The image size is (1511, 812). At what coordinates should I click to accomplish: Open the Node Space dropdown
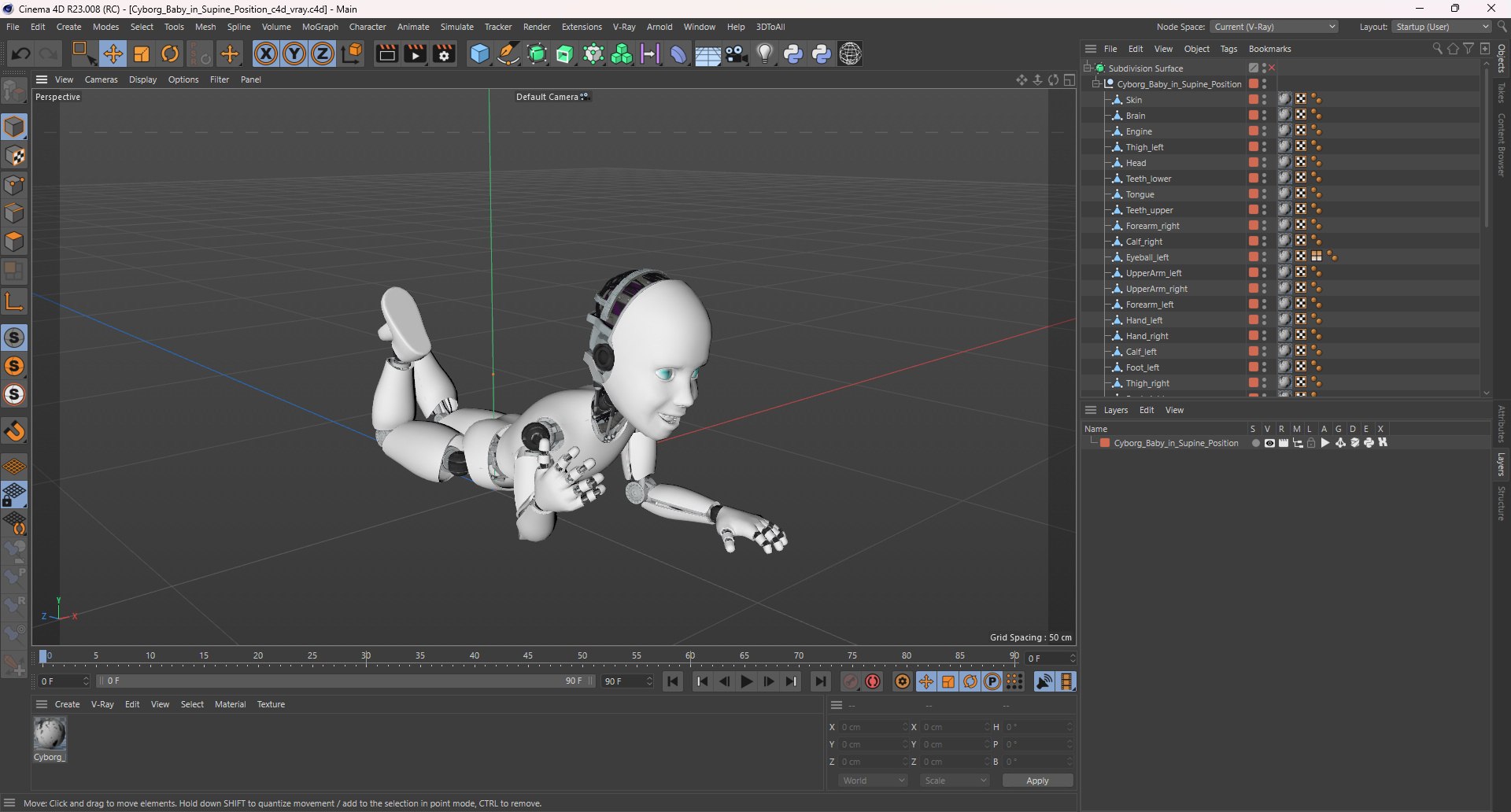point(1274,27)
